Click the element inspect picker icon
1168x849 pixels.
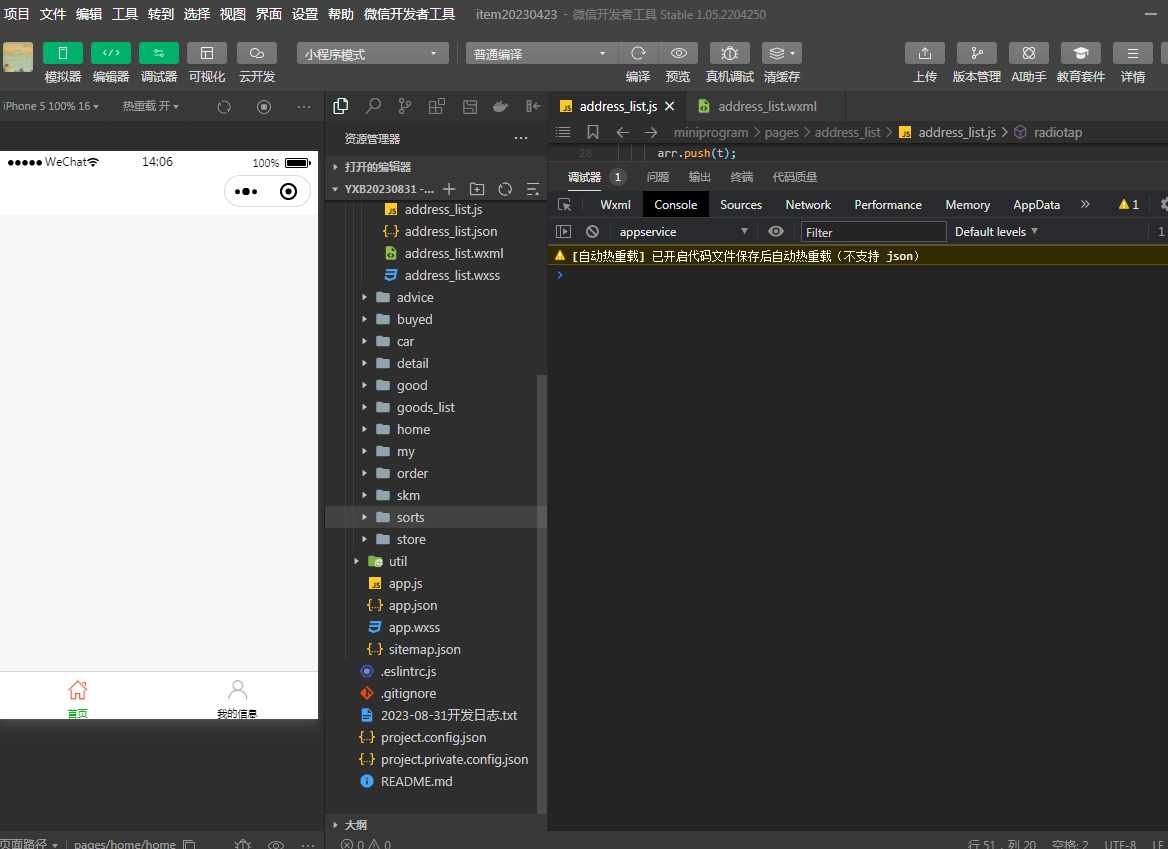tap(565, 205)
